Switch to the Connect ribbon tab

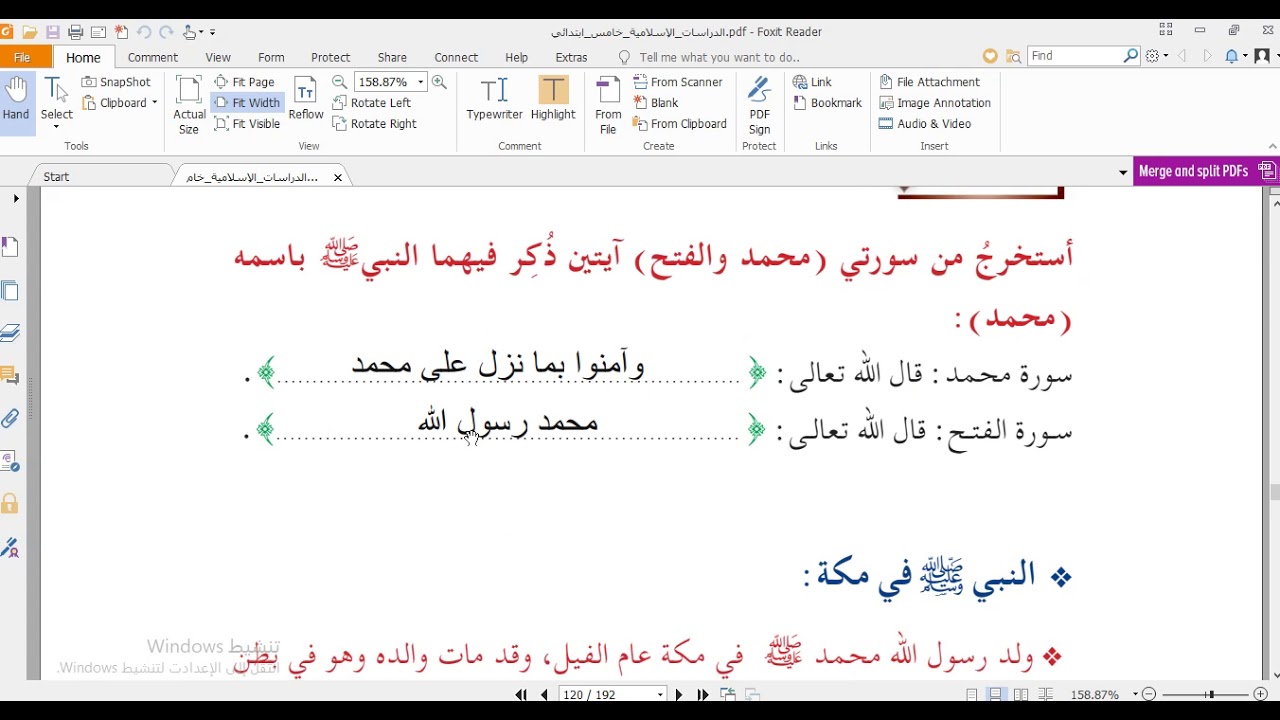click(456, 57)
